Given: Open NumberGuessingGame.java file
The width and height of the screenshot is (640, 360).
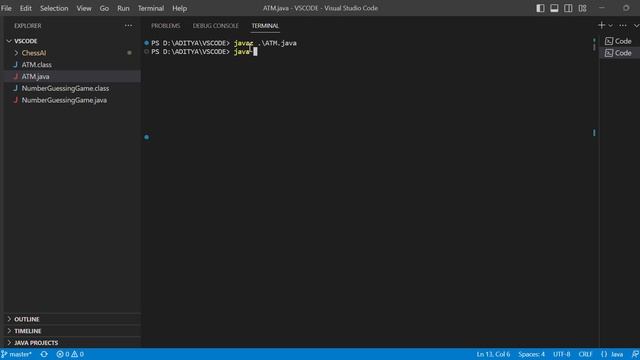Looking at the screenshot, I should coord(72,100).
